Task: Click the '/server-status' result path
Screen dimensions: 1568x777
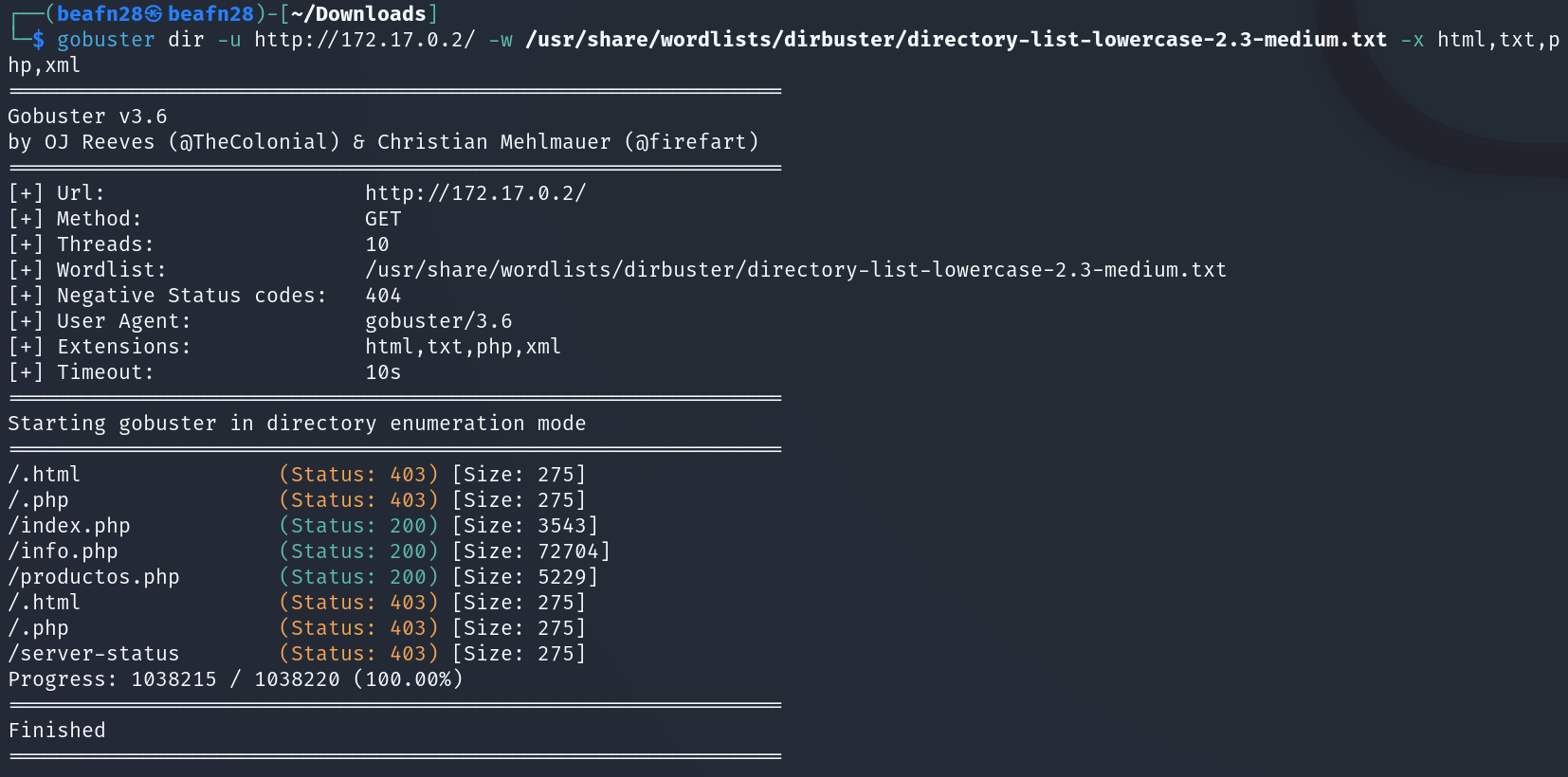Action: [x=94, y=654]
